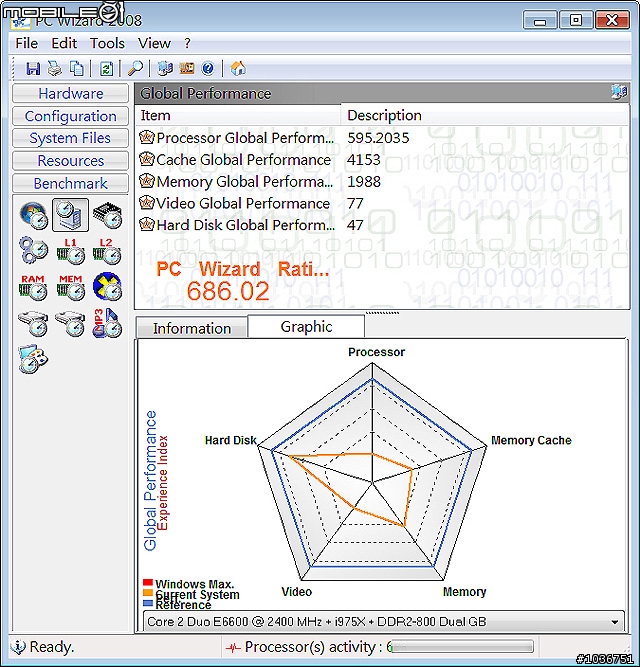Click the Item column header
The width and height of the screenshot is (640, 667).
pyautogui.click(x=238, y=115)
